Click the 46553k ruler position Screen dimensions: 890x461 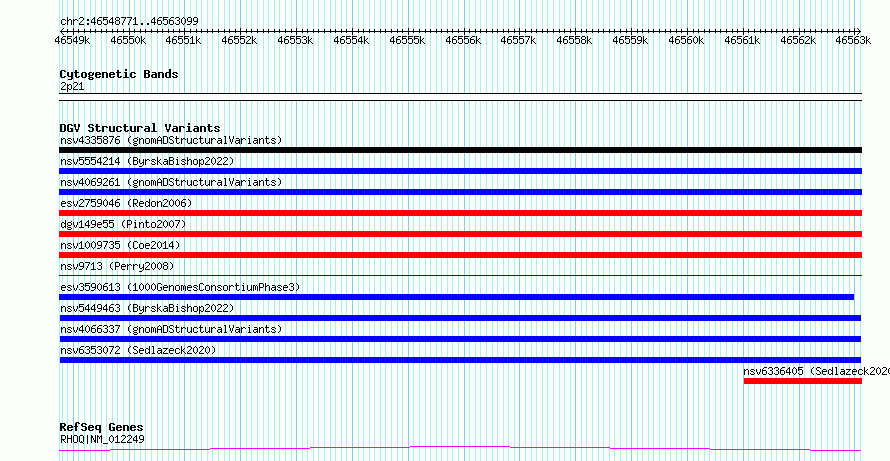click(295, 40)
